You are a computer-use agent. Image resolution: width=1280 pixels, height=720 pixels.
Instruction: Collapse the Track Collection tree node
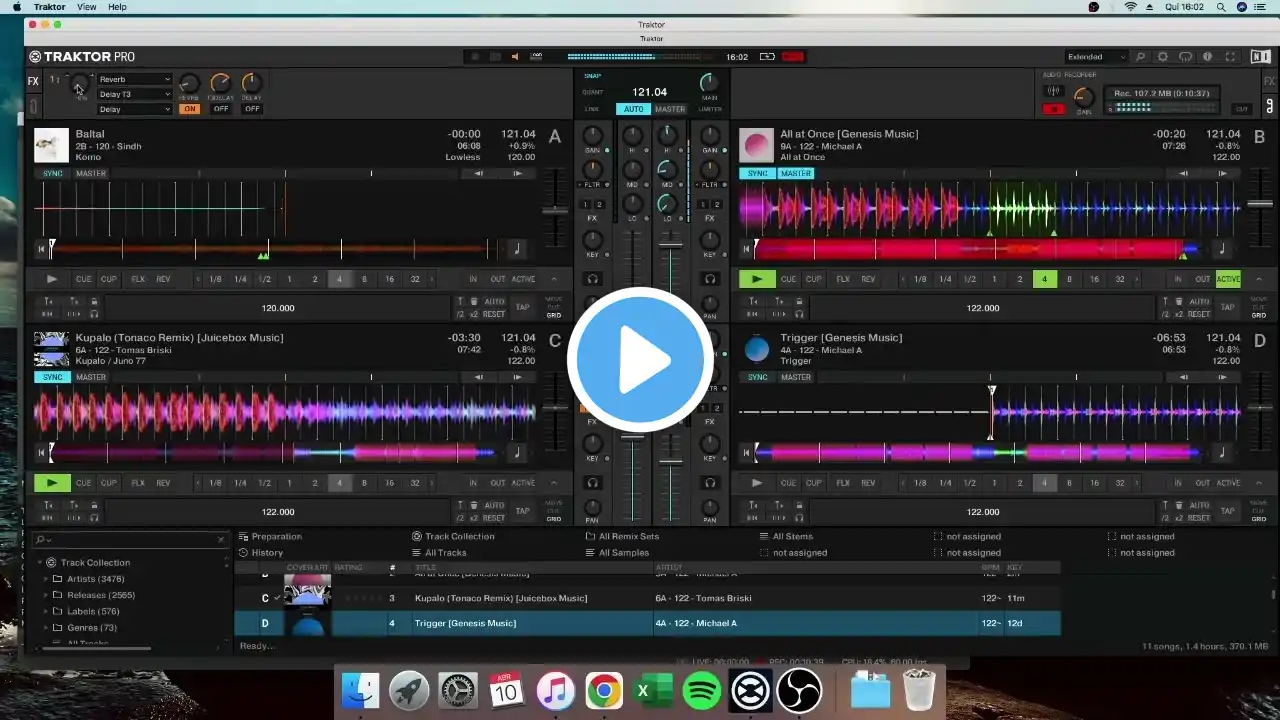[x=40, y=562]
